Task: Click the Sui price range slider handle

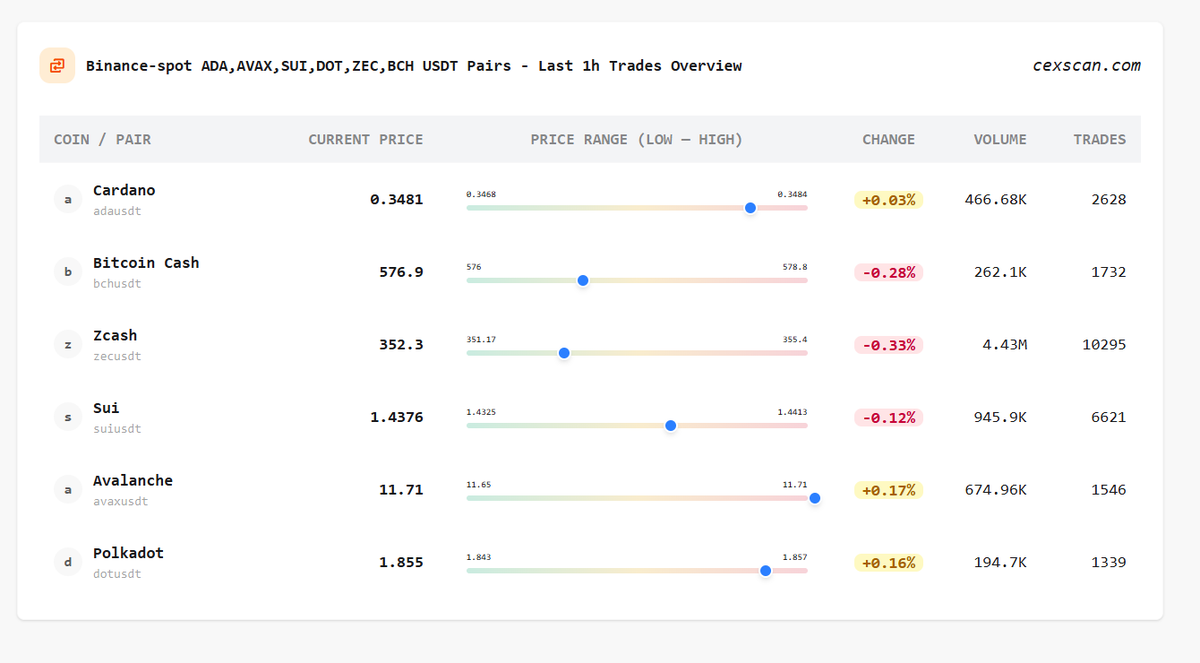Action: click(671, 425)
